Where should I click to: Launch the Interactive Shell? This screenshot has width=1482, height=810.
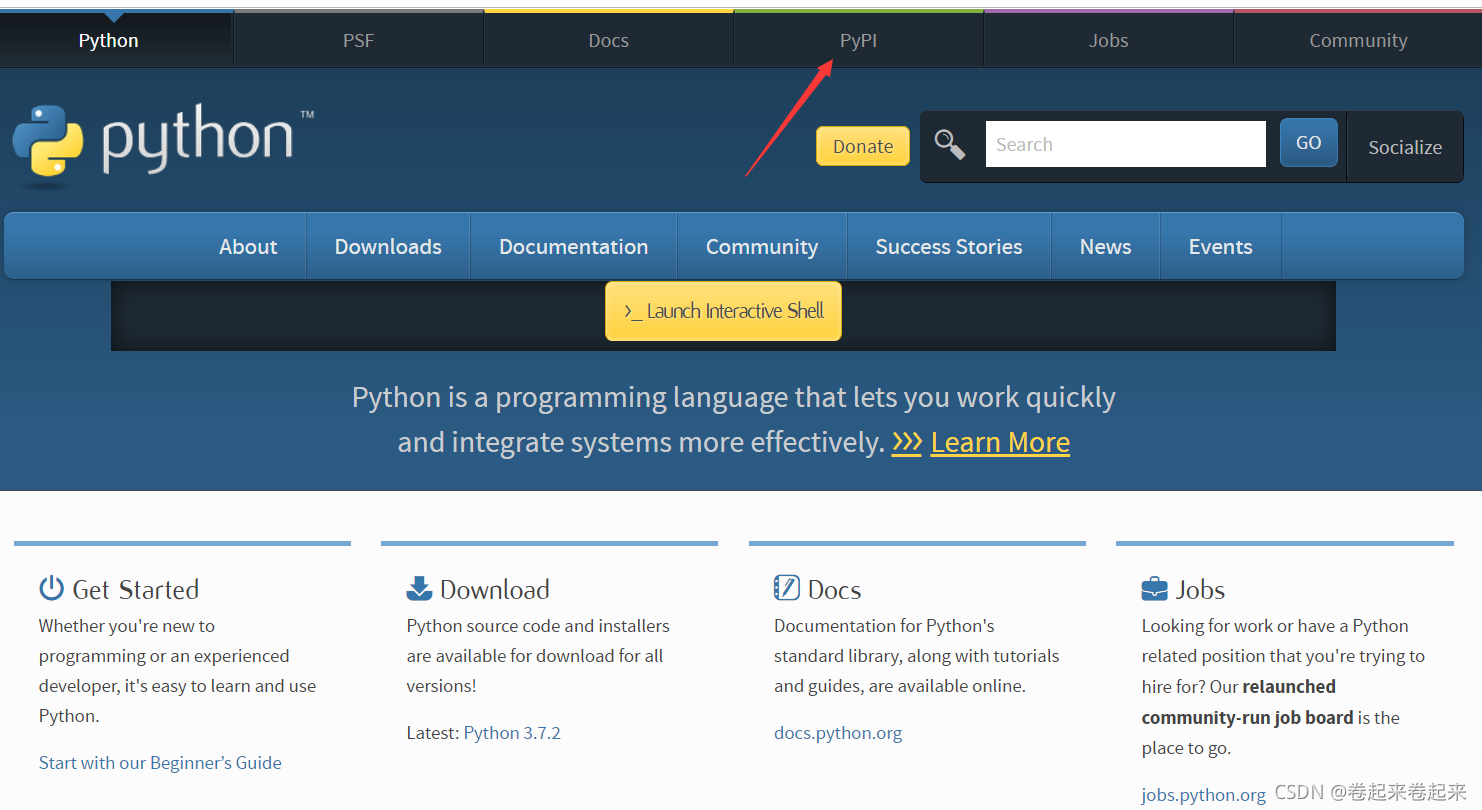[x=723, y=311]
